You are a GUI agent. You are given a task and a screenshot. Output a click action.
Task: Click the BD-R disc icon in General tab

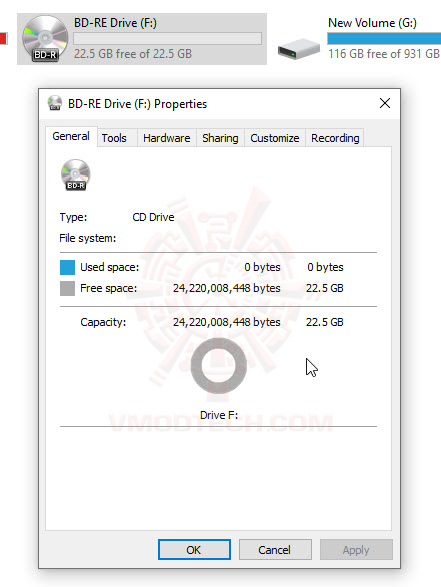pyautogui.click(x=76, y=175)
